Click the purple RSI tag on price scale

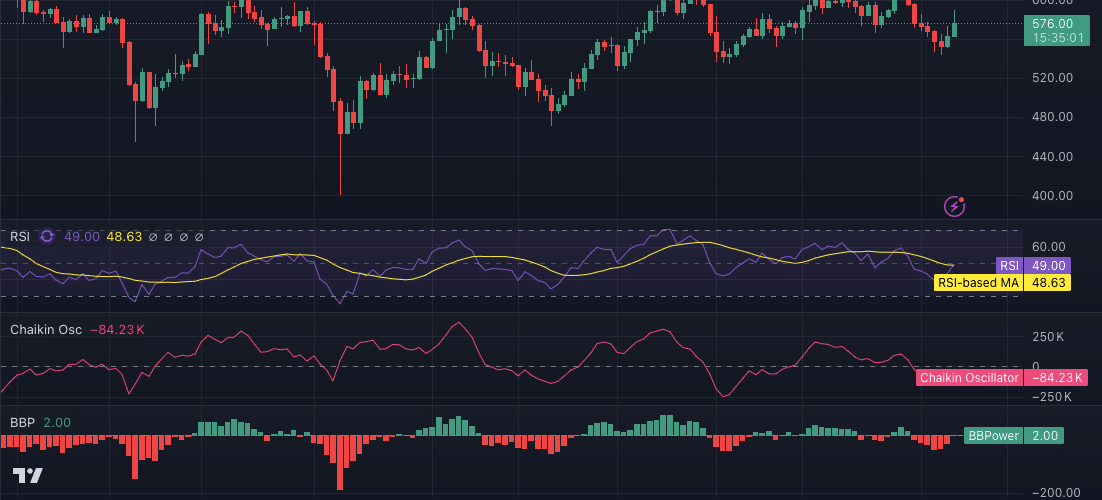coord(1009,266)
